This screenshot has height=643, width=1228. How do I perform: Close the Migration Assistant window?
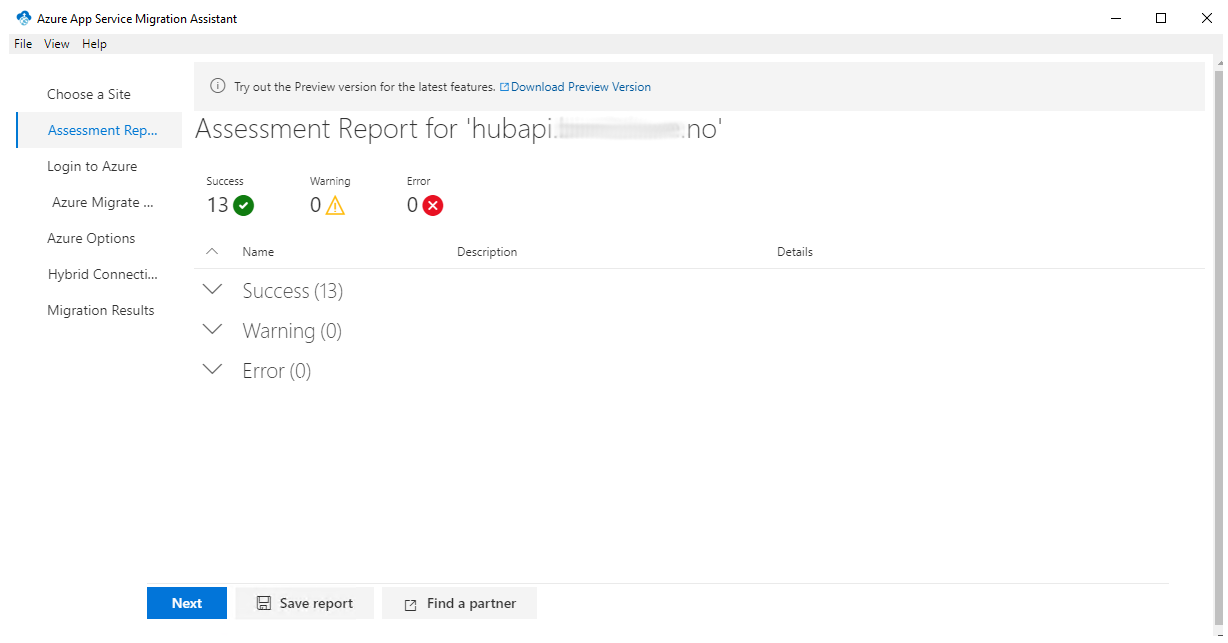(x=1205, y=18)
